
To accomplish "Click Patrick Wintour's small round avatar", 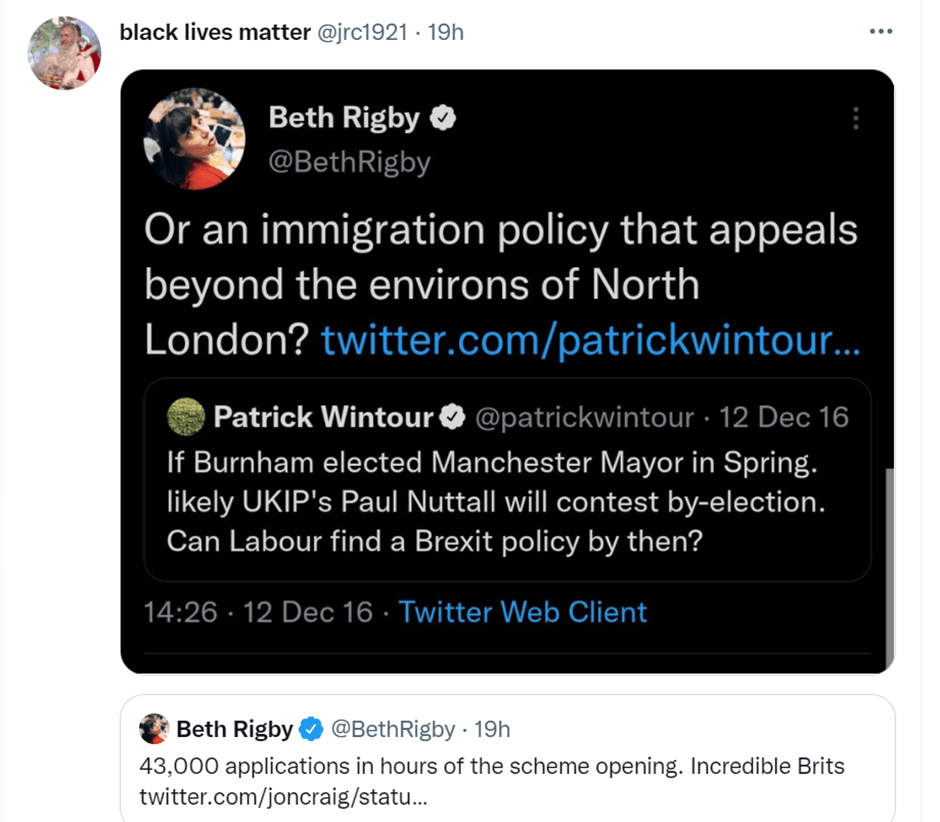I will click(x=186, y=417).
